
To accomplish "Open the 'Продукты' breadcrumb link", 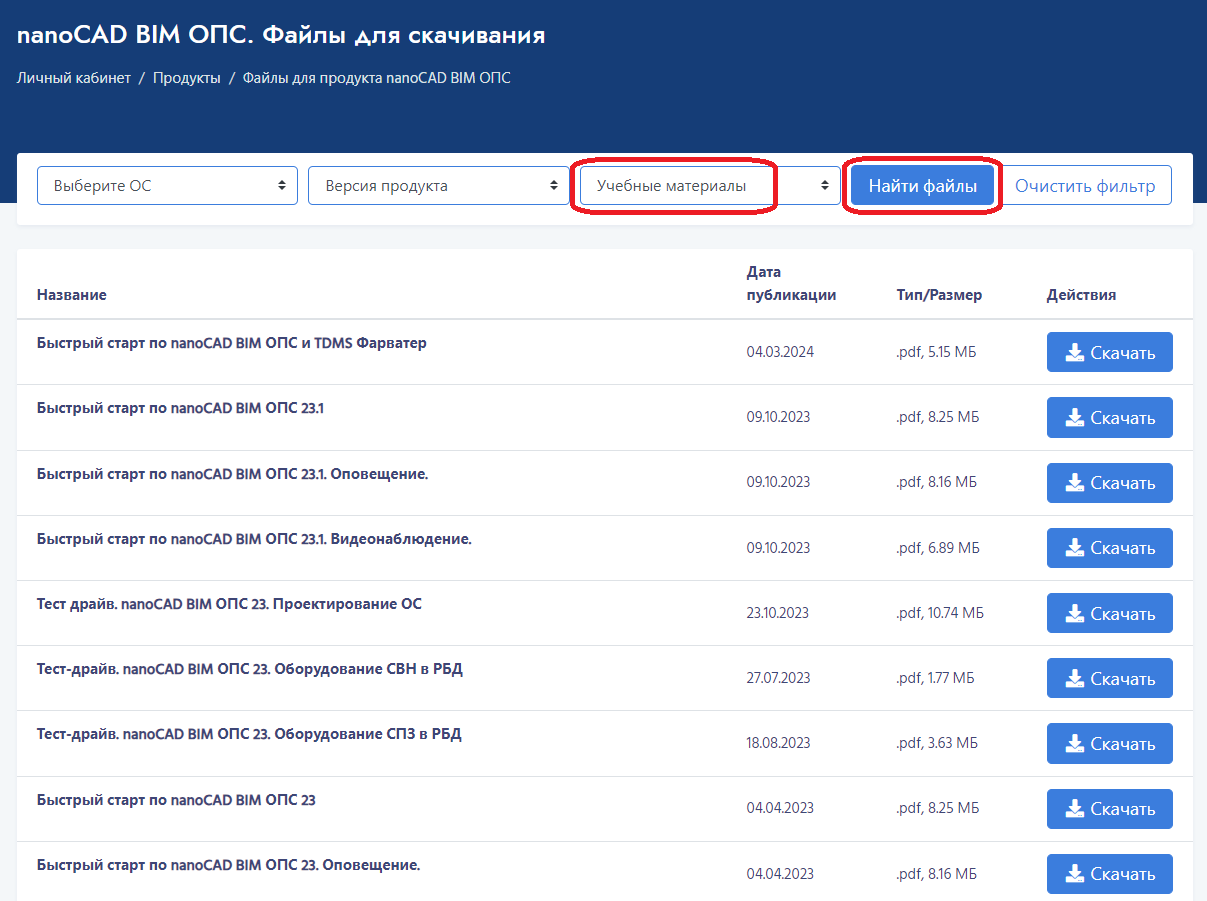I will coord(187,77).
